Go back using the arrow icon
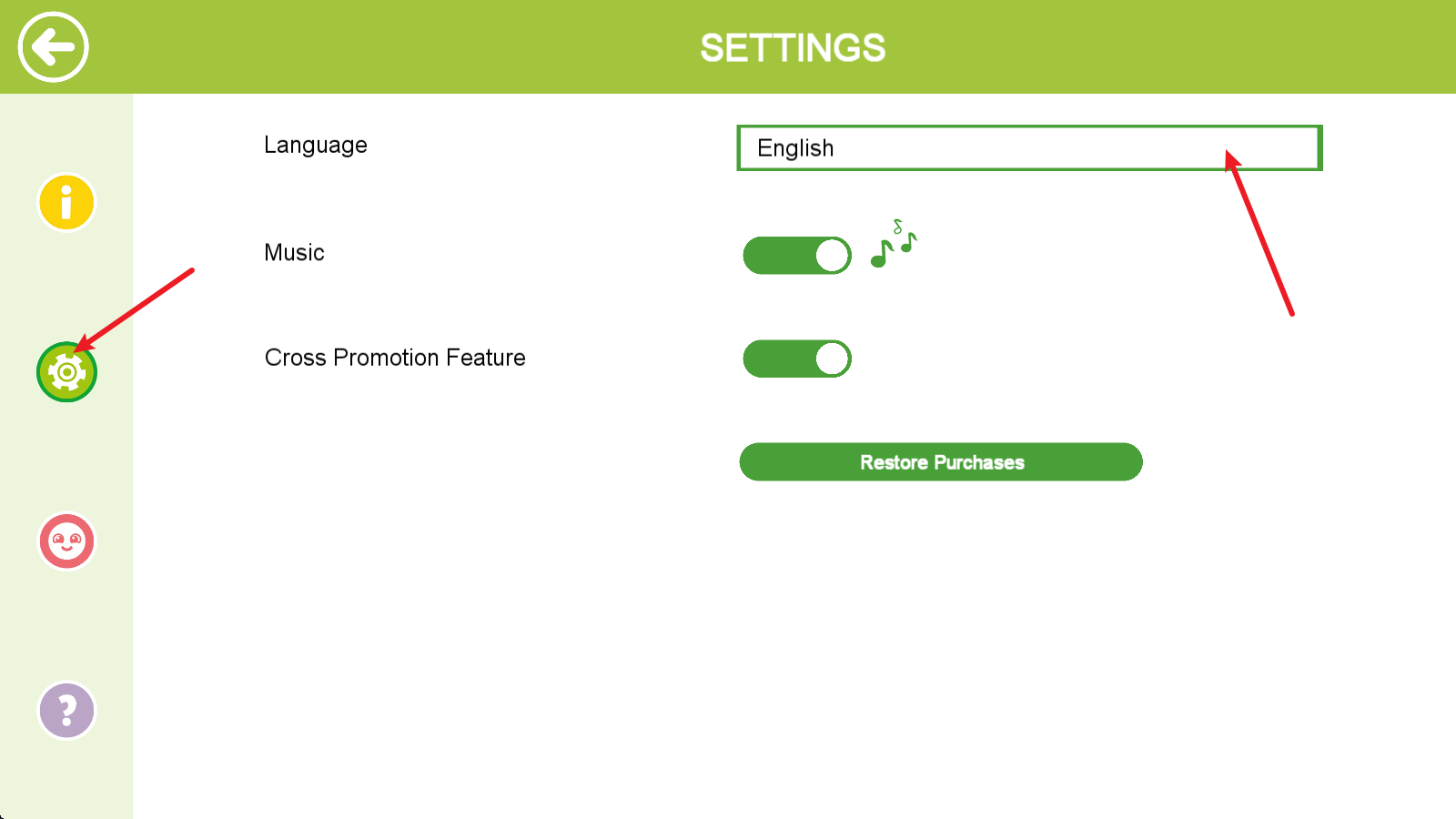This screenshot has width=1456, height=819. [x=53, y=47]
